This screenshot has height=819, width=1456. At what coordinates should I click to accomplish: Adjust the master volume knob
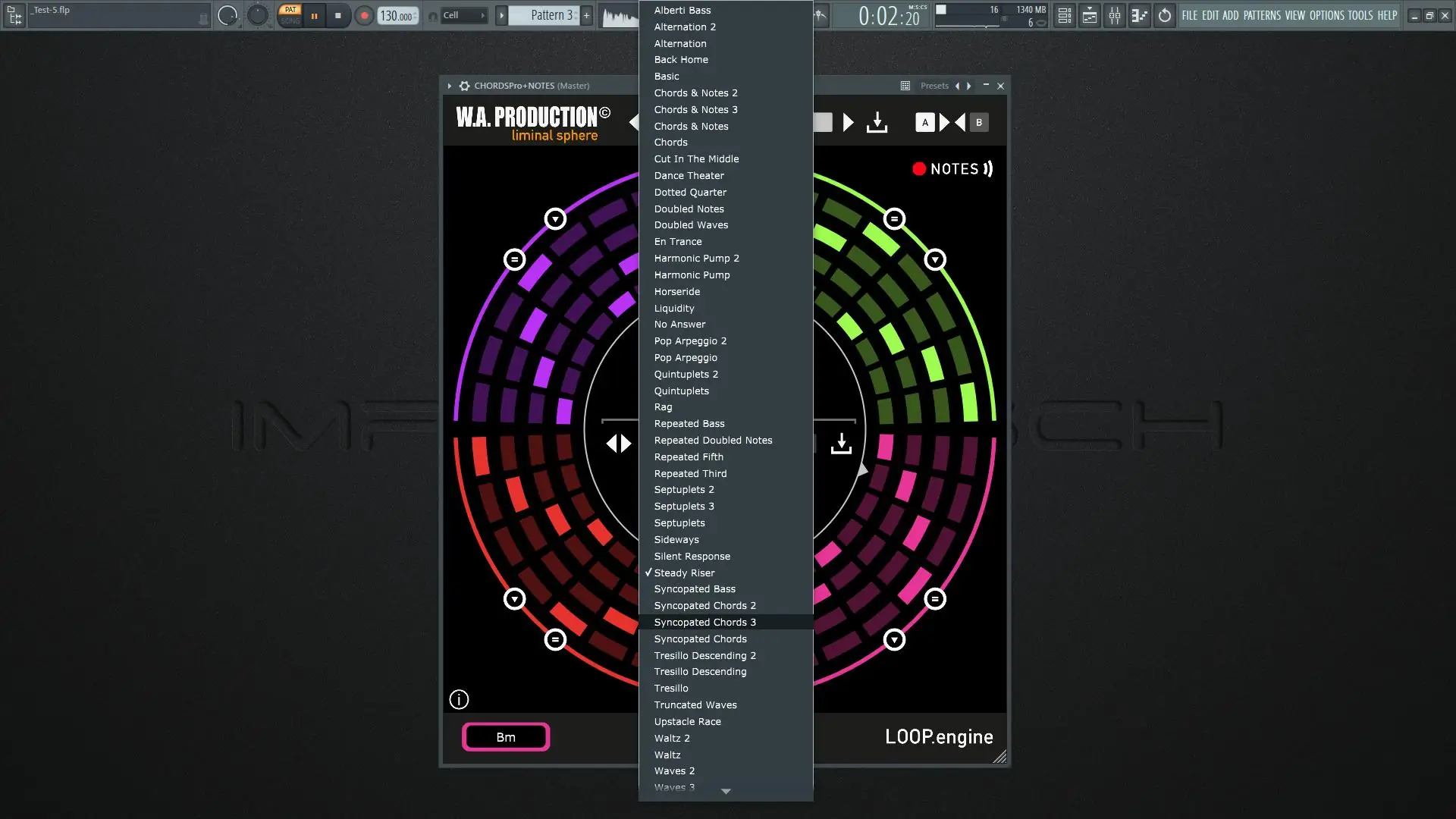coord(227,15)
